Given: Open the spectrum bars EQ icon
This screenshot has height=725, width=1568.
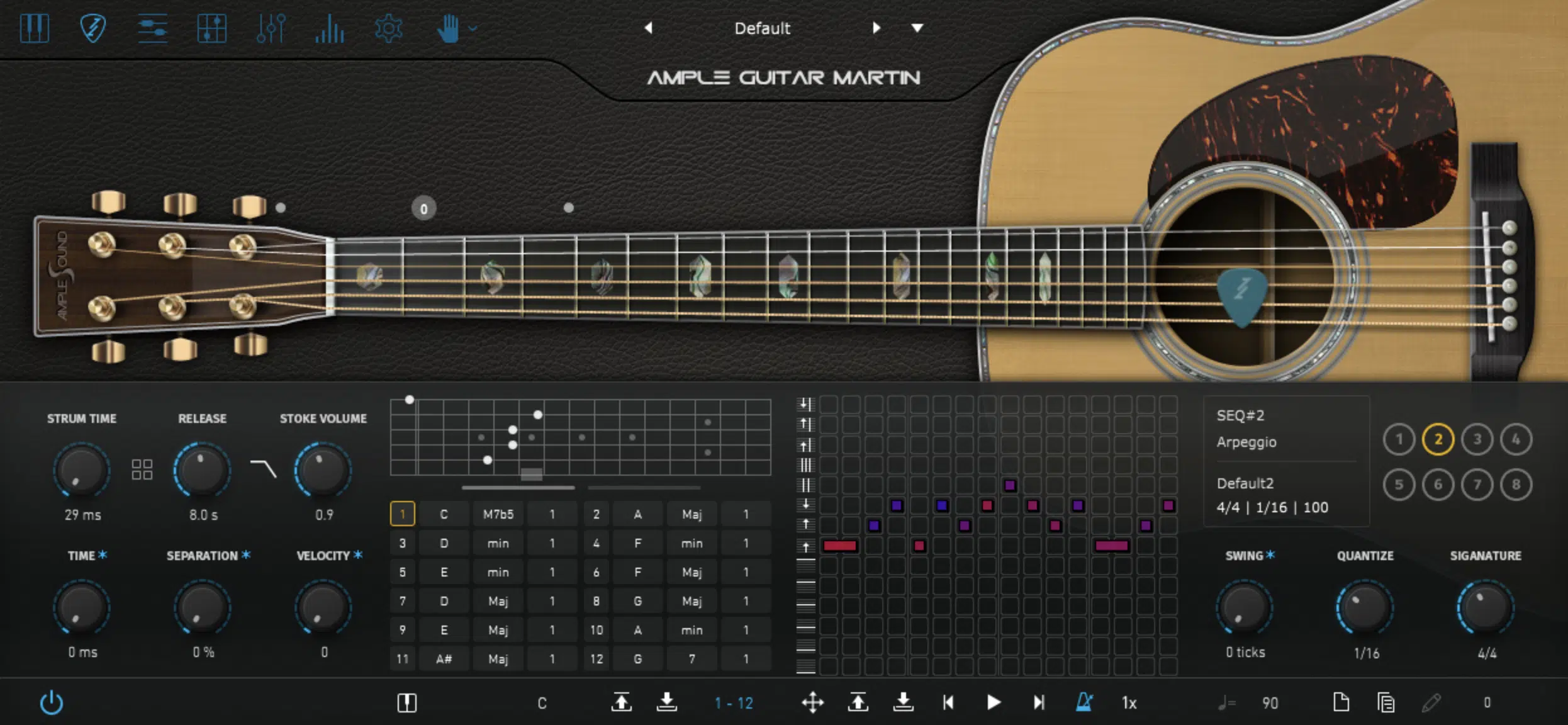Looking at the screenshot, I should pos(330,28).
